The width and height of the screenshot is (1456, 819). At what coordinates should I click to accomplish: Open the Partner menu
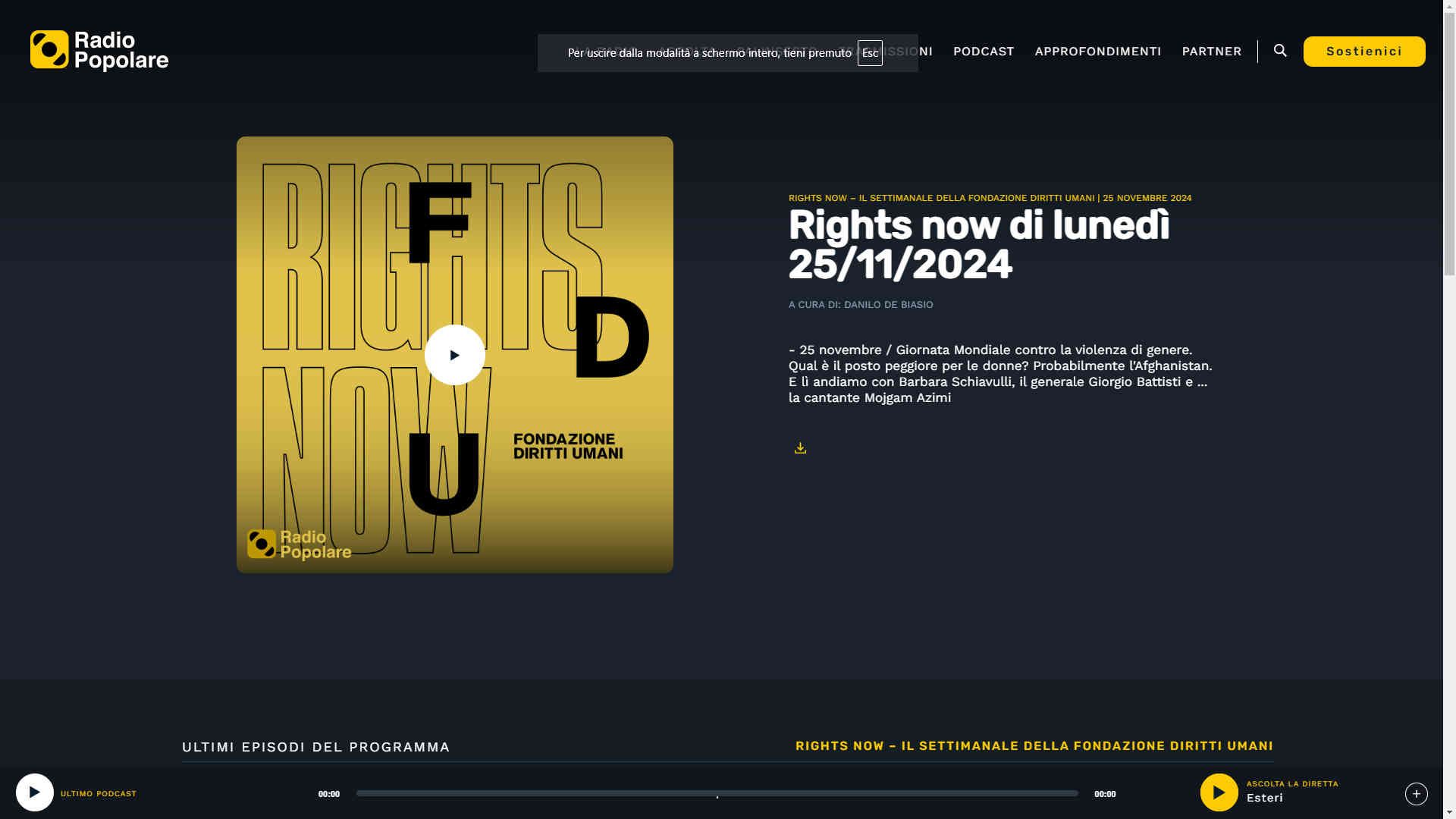pyautogui.click(x=1211, y=52)
